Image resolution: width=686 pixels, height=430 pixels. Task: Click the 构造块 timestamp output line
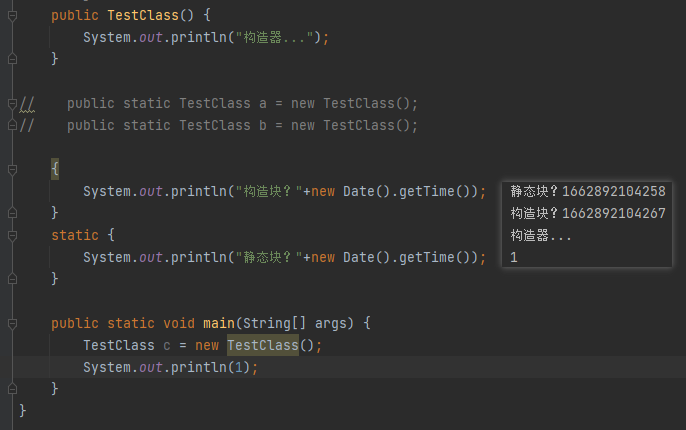(x=587, y=213)
